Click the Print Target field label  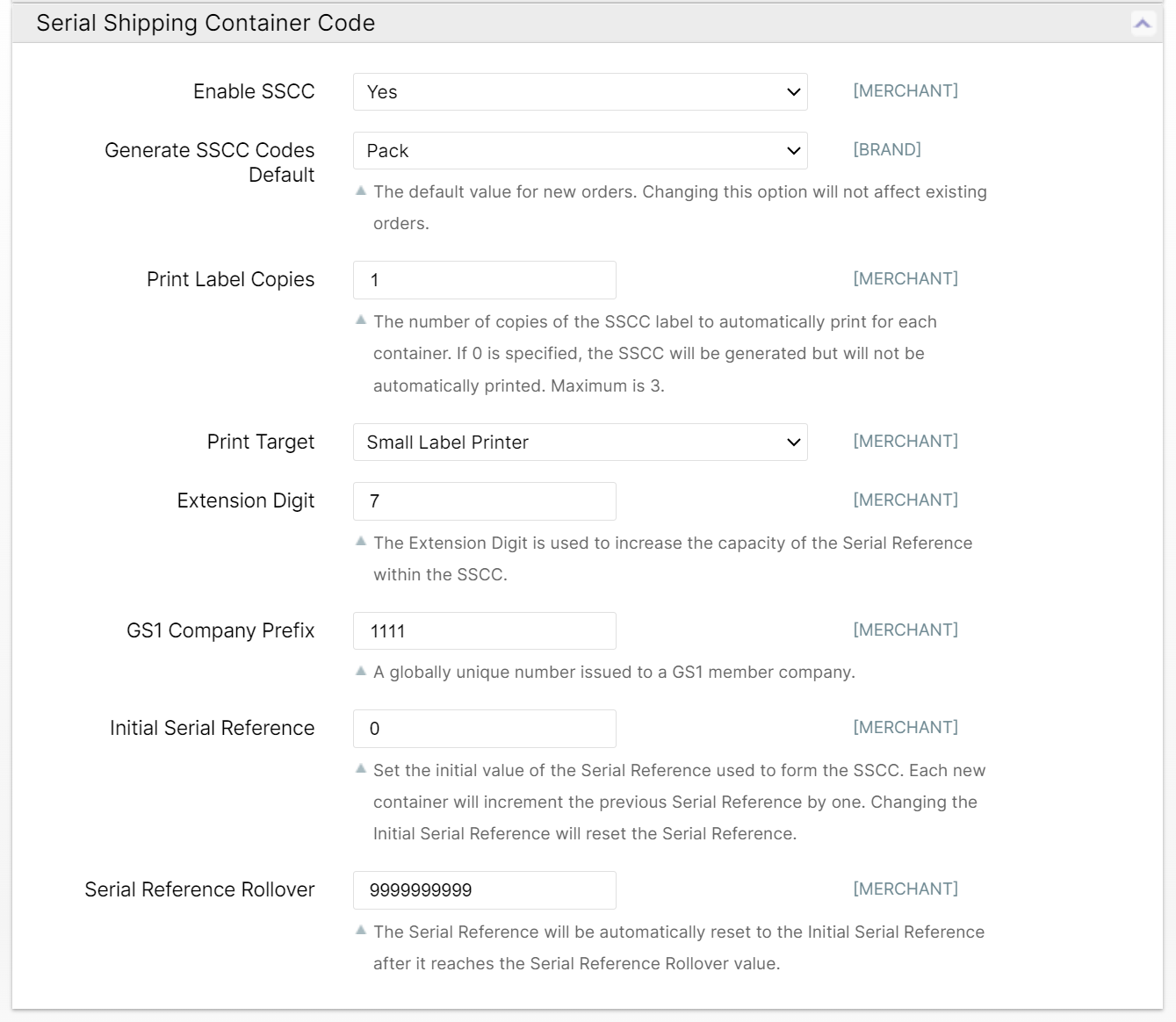point(261,442)
